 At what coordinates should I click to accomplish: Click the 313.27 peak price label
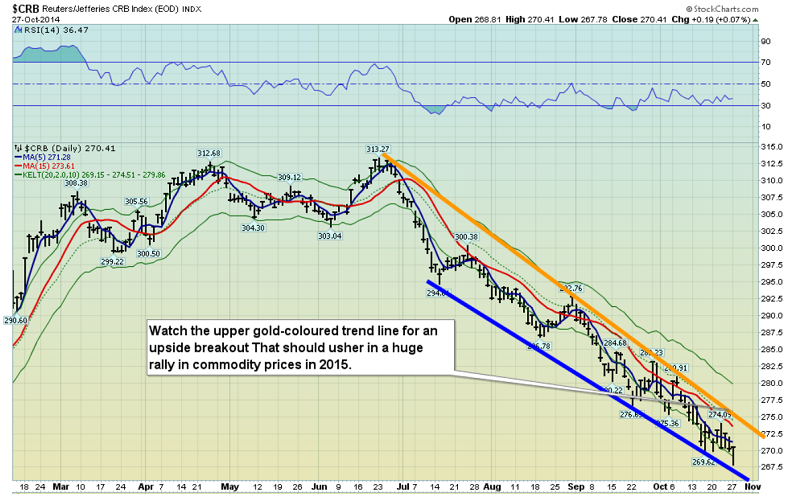click(378, 149)
